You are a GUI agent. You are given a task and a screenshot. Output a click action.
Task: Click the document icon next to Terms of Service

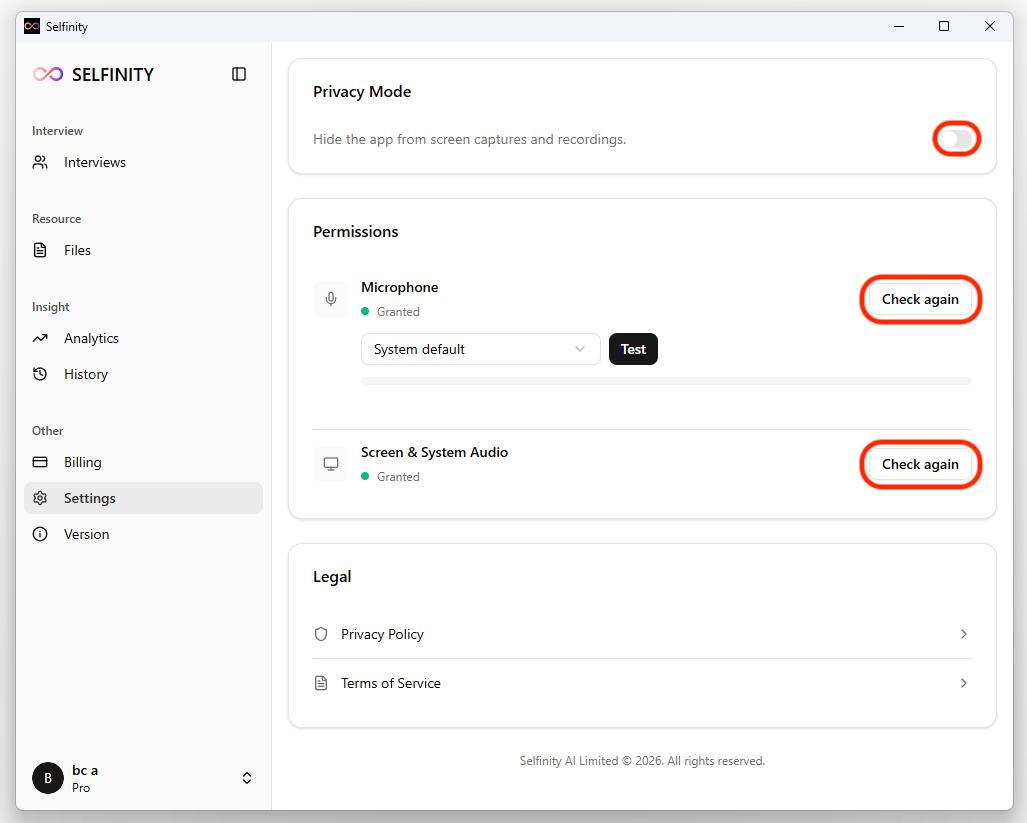pos(321,683)
